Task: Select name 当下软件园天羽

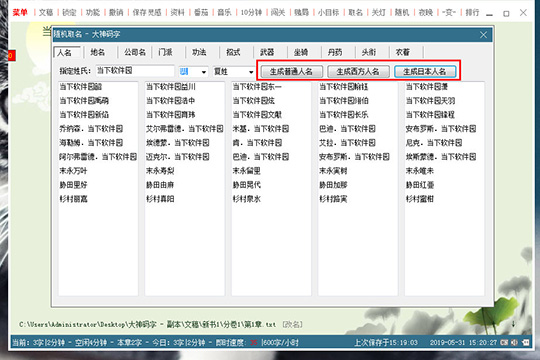Action: (430, 101)
